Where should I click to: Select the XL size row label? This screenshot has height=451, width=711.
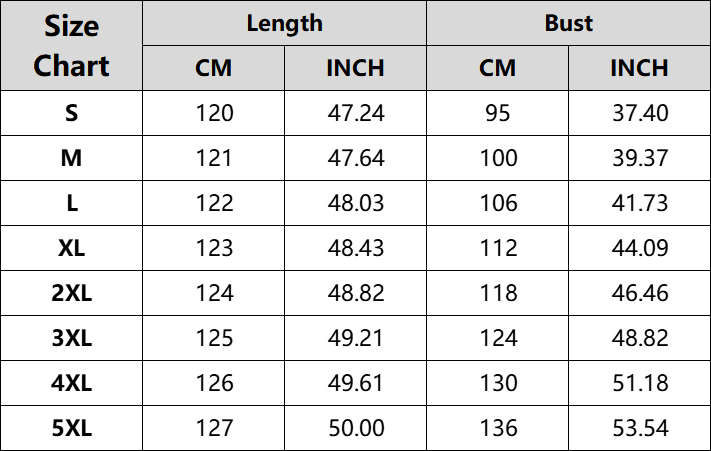pyautogui.click(x=72, y=248)
